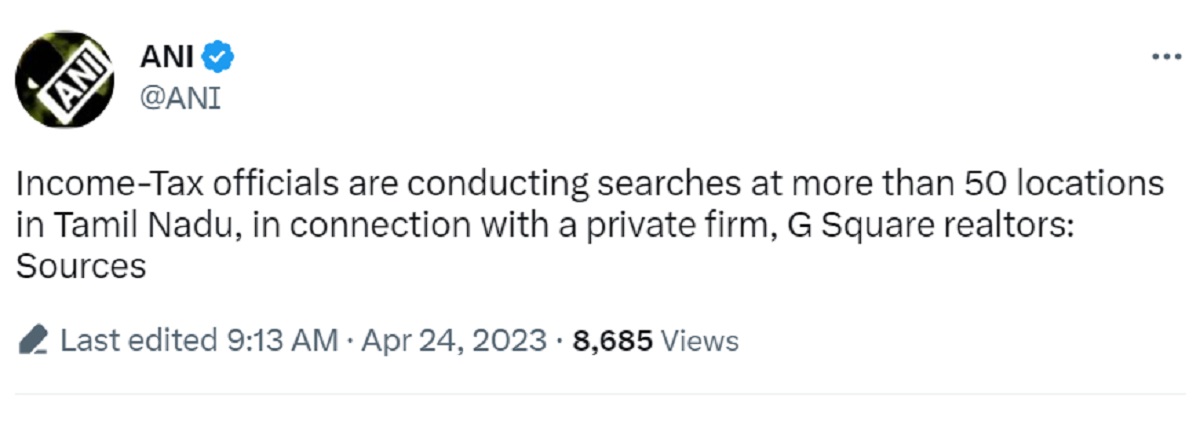View edit history via Last edited

point(136,341)
